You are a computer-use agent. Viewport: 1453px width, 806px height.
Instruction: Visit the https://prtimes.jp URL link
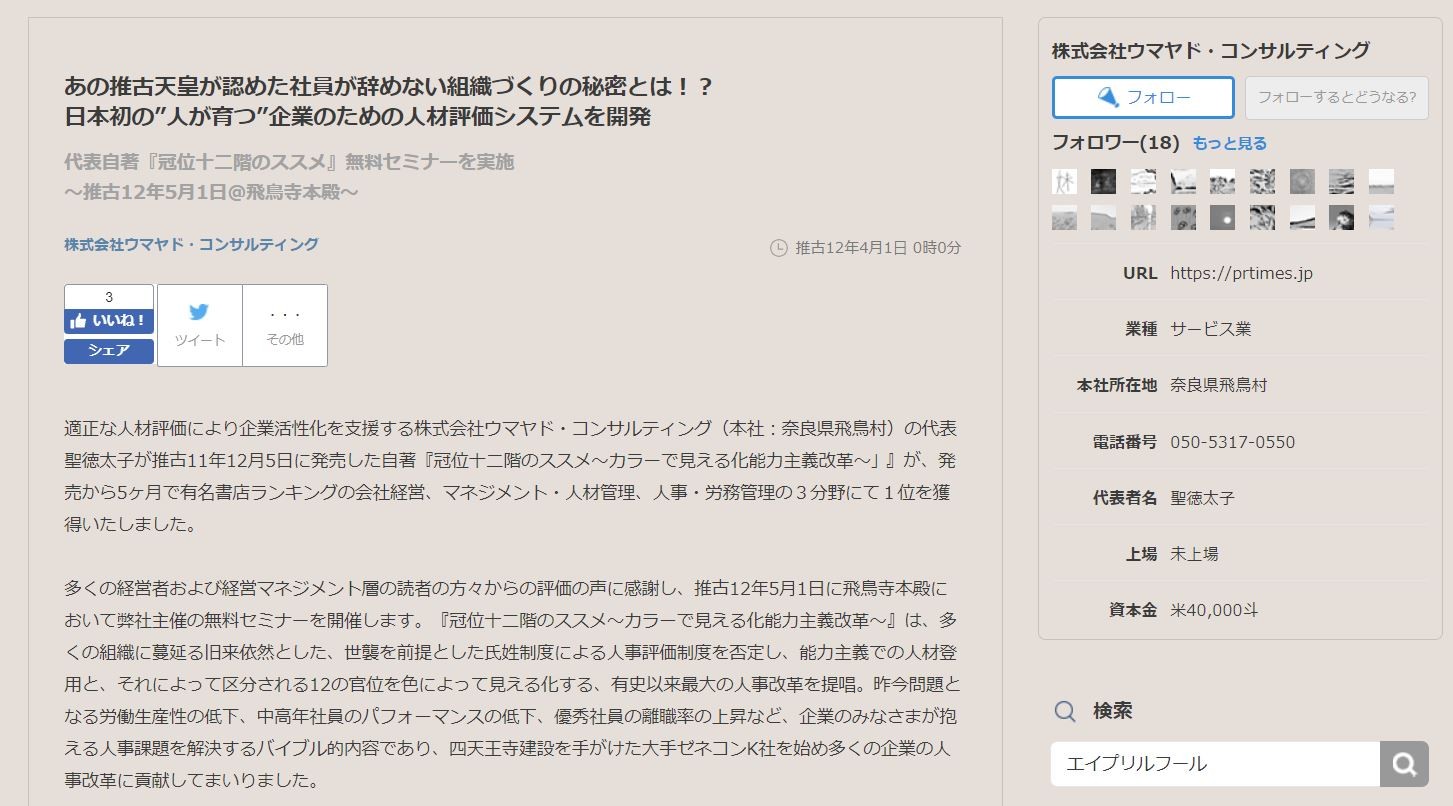click(x=1241, y=273)
